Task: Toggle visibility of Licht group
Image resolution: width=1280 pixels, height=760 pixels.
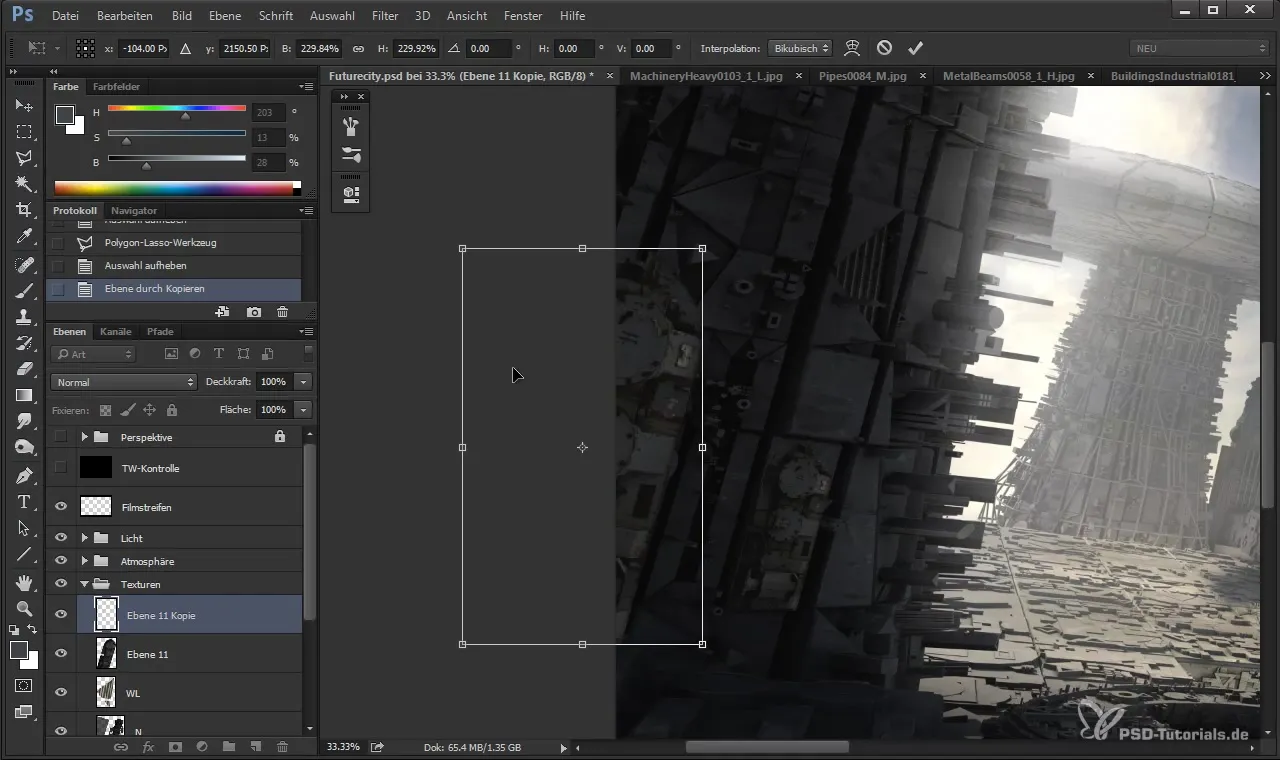Action: [x=61, y=538]
